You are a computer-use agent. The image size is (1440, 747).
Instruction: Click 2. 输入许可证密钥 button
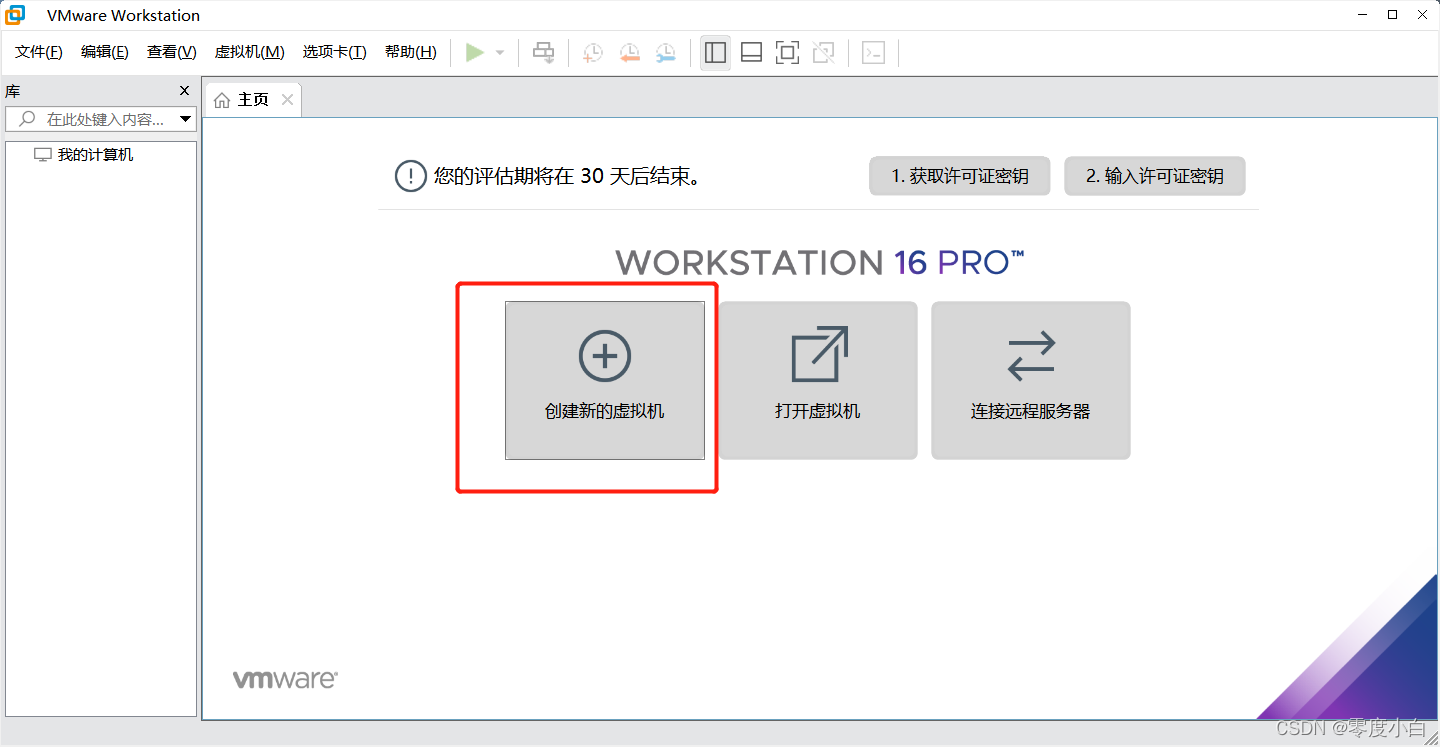click(x=1155, y=176)
